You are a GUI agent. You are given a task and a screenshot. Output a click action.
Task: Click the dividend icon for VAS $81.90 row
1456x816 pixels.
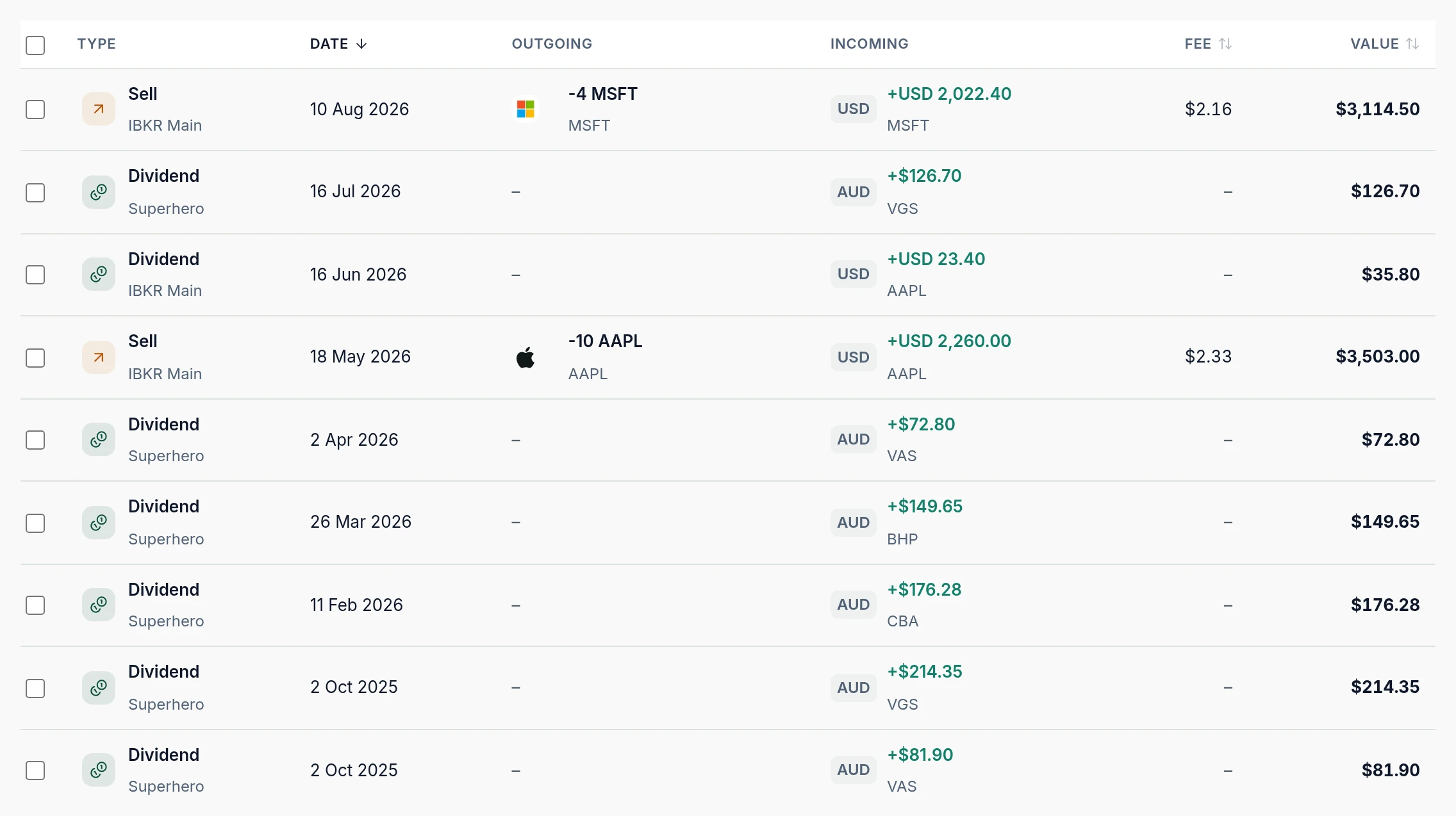tap(99, 770)
